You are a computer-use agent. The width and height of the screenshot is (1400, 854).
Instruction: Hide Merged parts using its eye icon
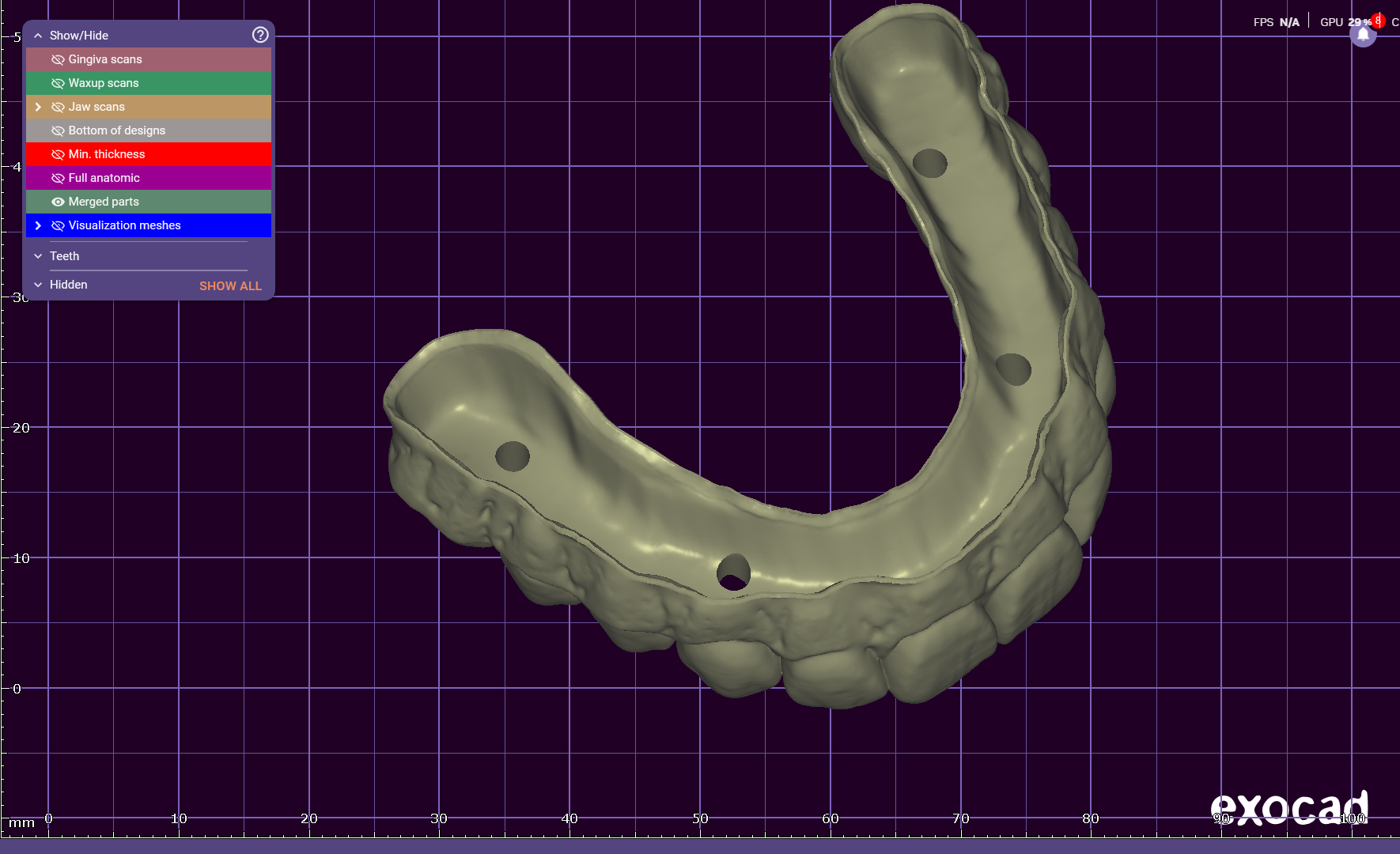58,202
